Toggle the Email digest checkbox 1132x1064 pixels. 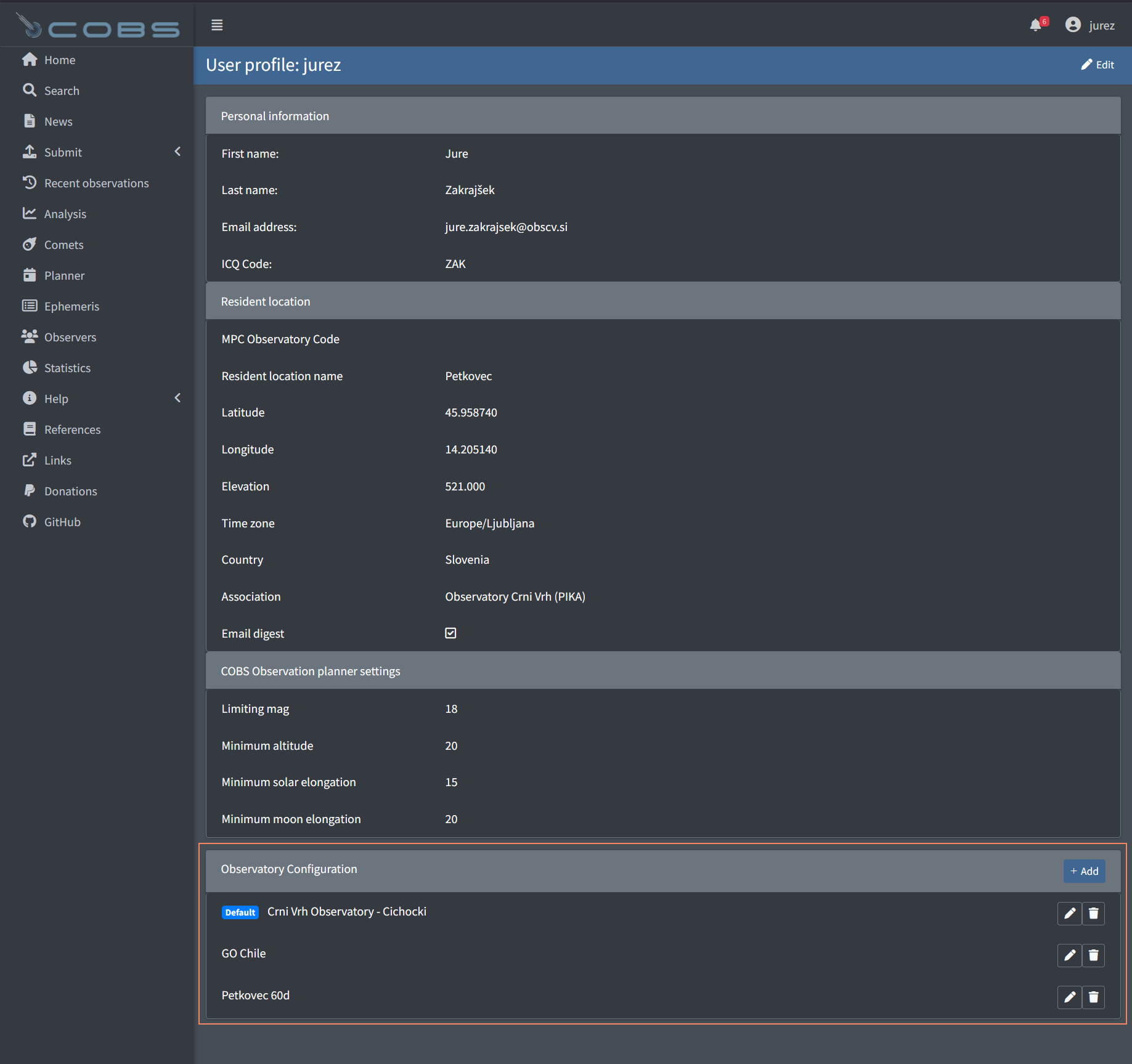point(450,633)
